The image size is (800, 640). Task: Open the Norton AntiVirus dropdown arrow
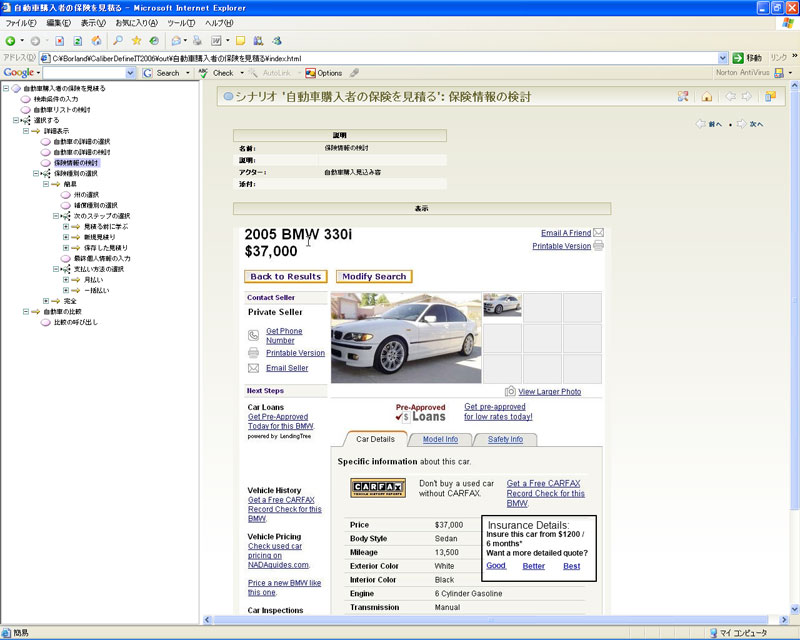click(790, 73)
